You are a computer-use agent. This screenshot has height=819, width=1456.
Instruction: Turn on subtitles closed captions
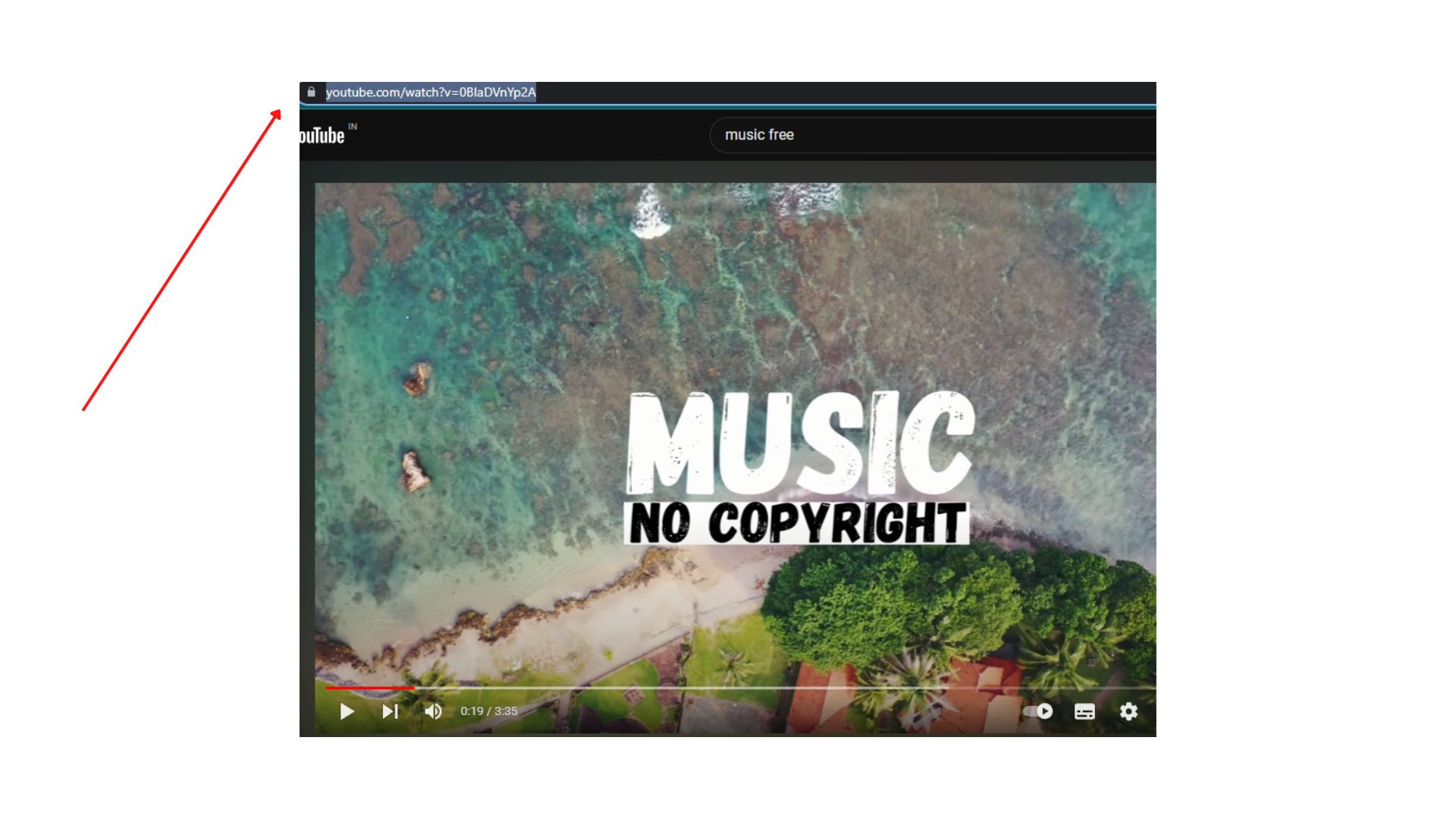[1084, 711]
